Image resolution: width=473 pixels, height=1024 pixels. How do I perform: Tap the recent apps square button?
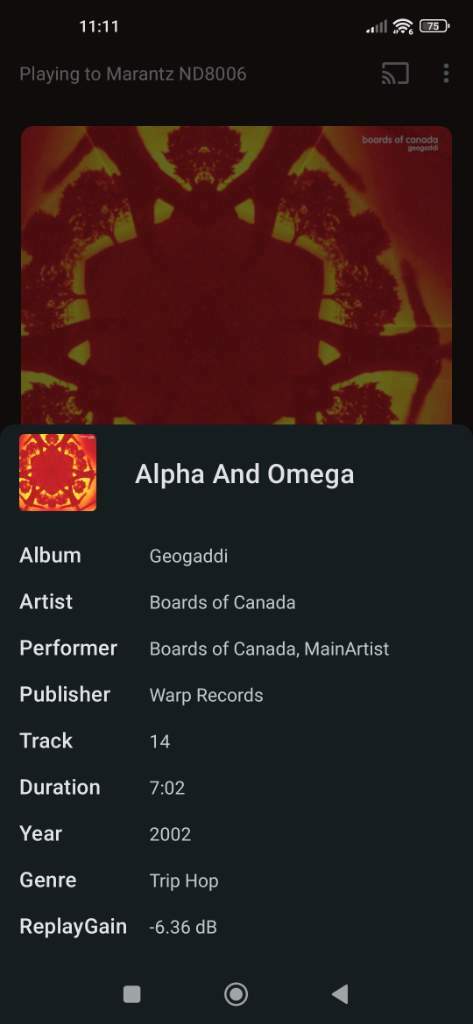[132, 994]
